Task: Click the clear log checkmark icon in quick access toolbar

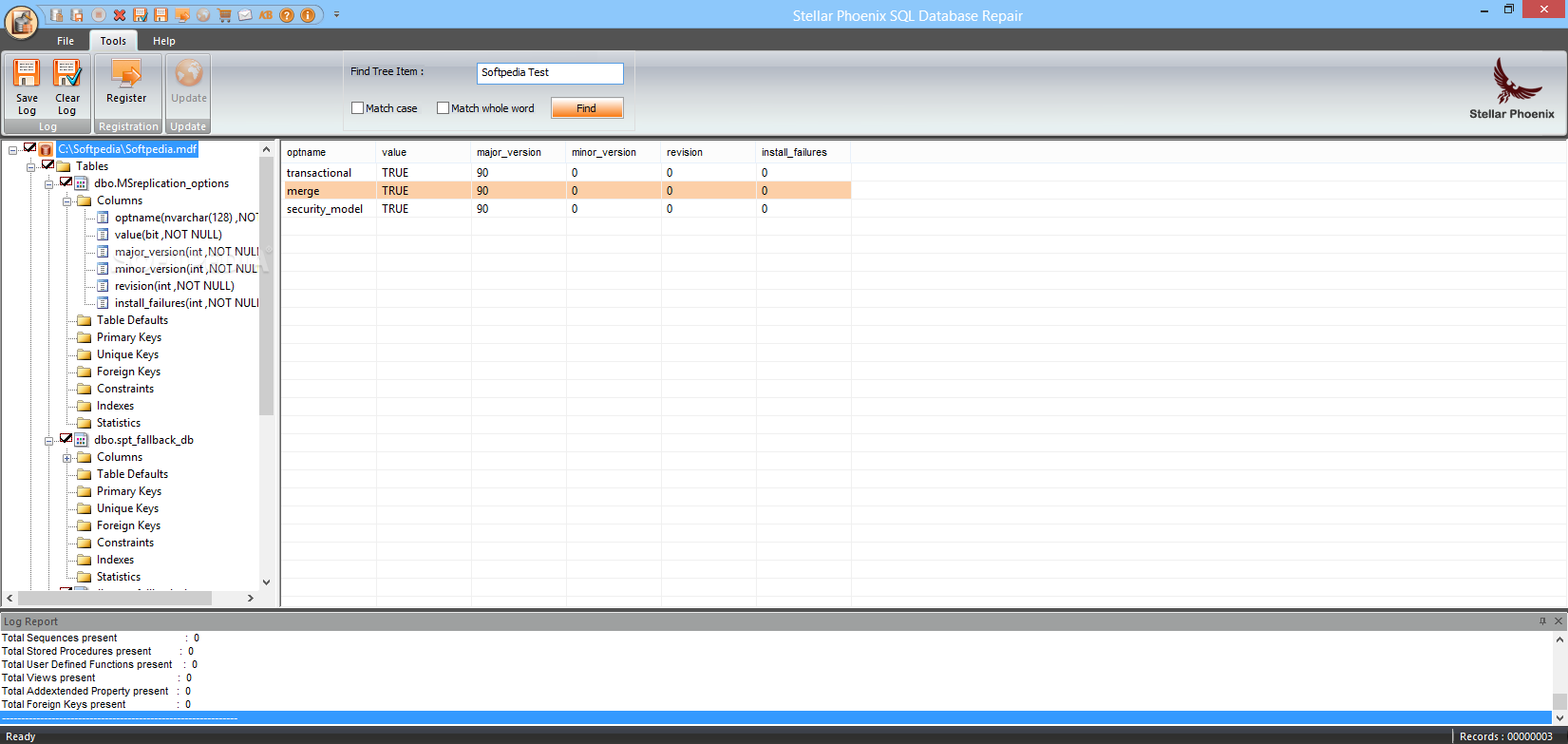Action: pos(141,15)
